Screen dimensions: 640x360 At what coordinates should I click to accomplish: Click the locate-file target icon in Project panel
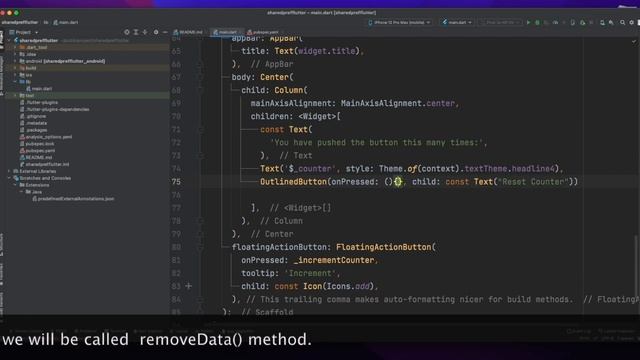[x=127, y=32]
